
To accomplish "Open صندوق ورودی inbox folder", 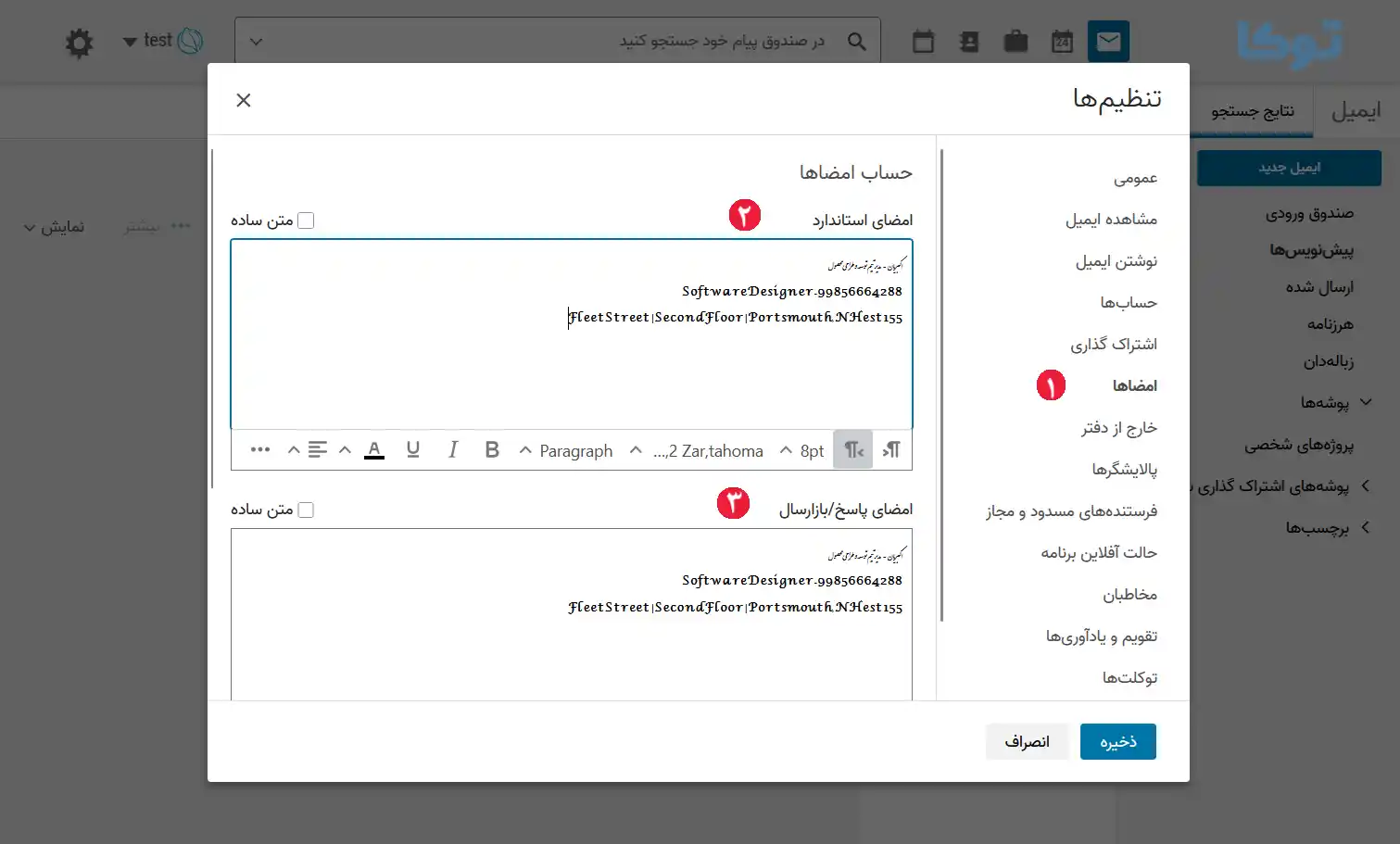I will click(1309, 213).
